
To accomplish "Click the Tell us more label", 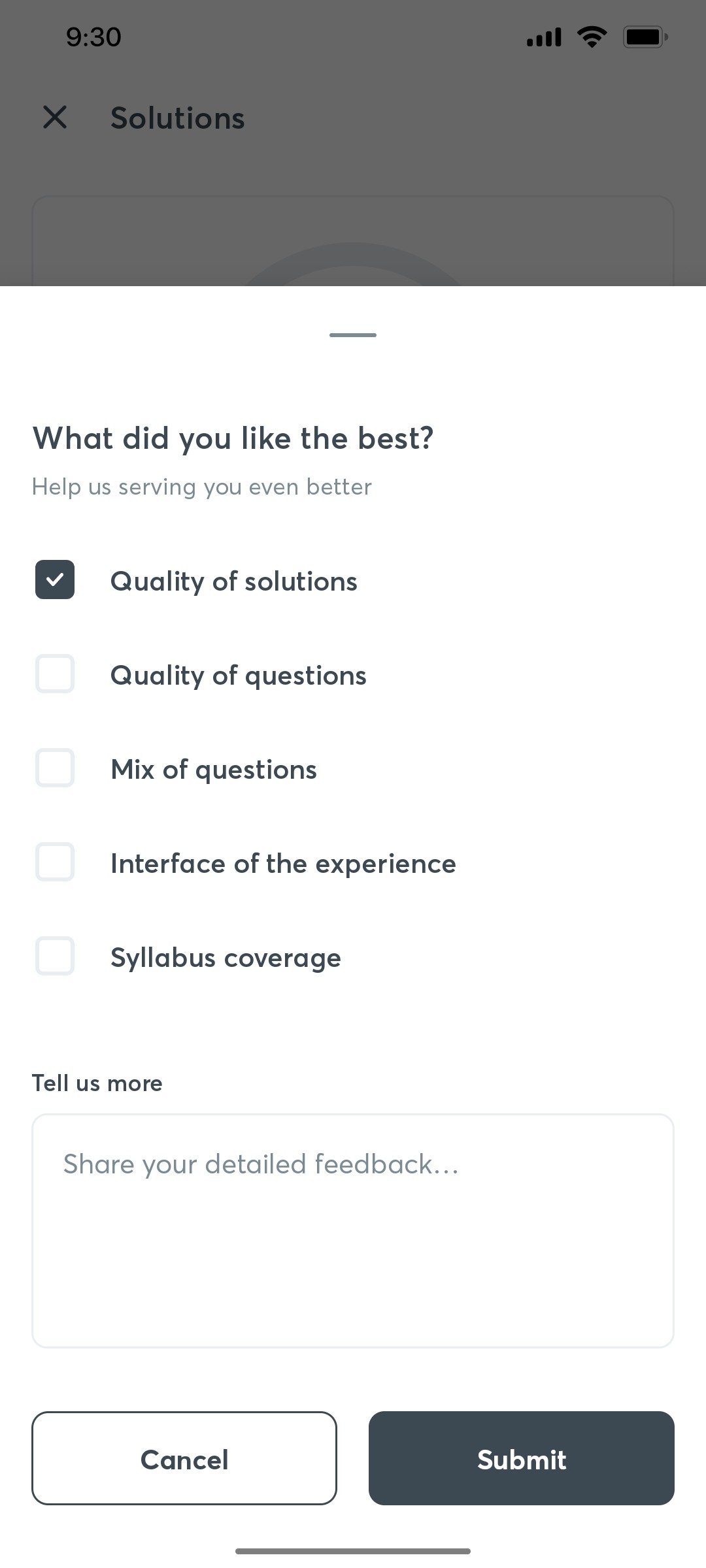I will point(97,1083).
